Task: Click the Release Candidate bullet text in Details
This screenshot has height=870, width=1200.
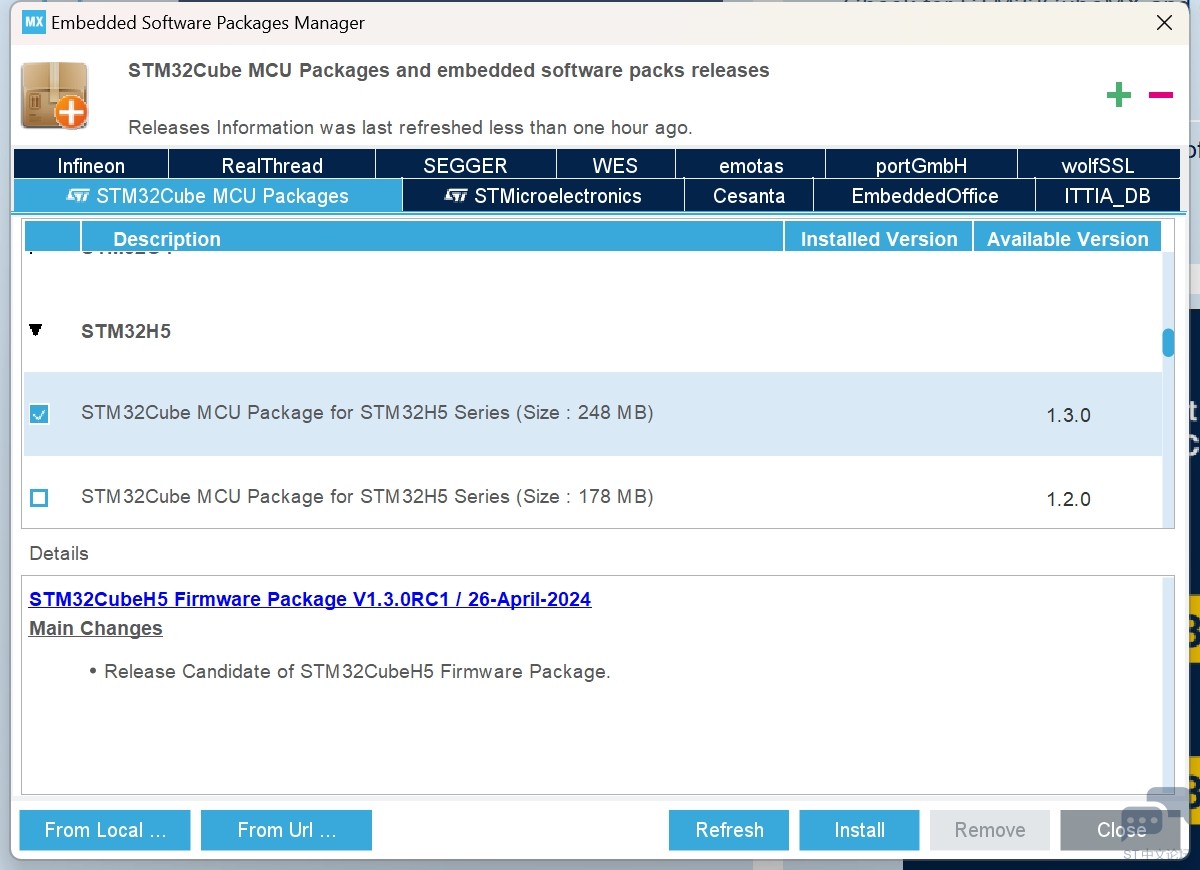Action: (x=357, y=671)
